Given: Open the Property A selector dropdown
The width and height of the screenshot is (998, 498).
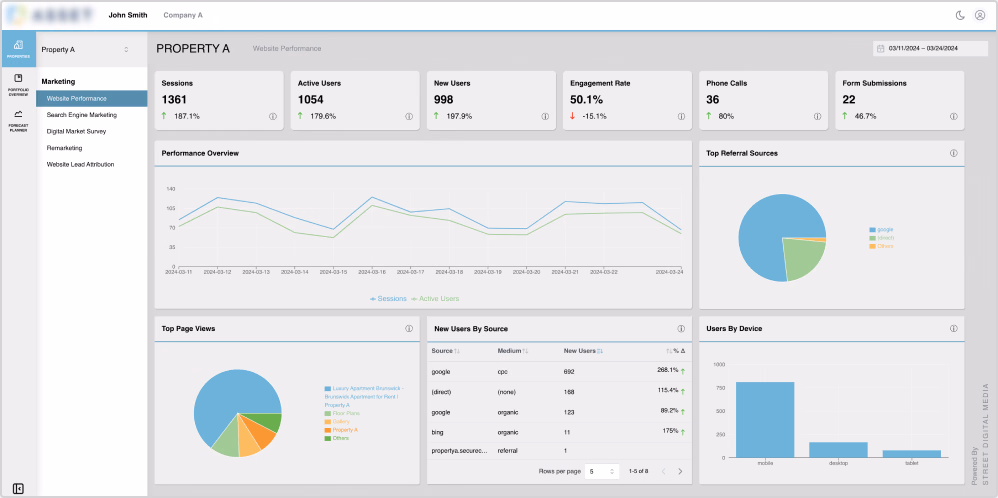Looking at the screenshot, I should tap(86, 49).
